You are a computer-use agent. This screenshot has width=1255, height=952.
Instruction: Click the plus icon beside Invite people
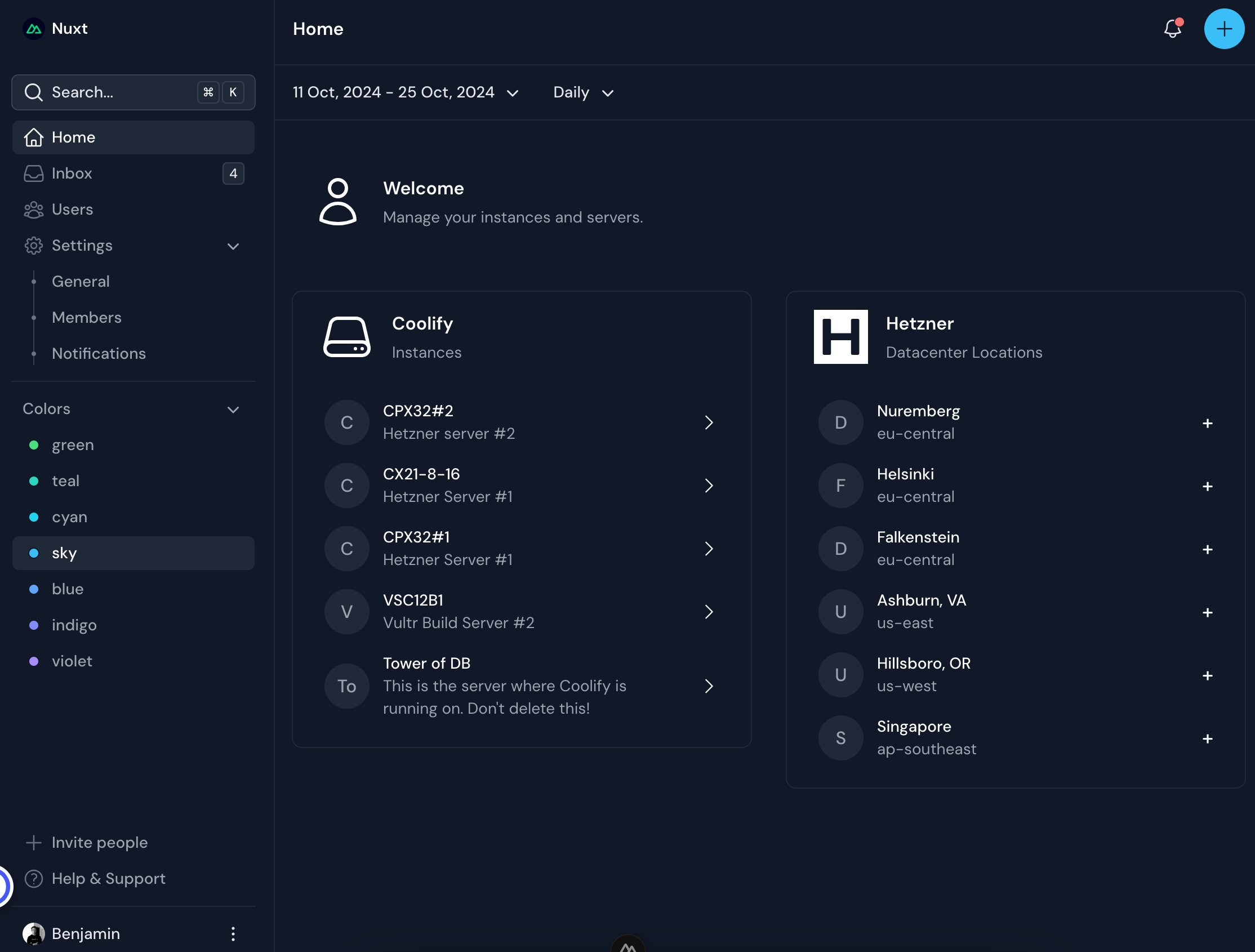click(33, 843)
